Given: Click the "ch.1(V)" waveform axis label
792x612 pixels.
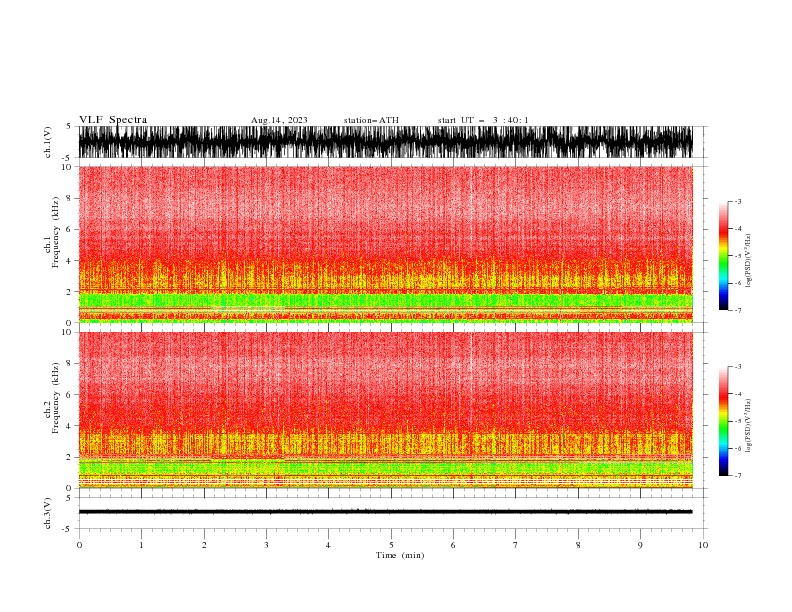Looking at the screenshot, I should click(48, 142).
